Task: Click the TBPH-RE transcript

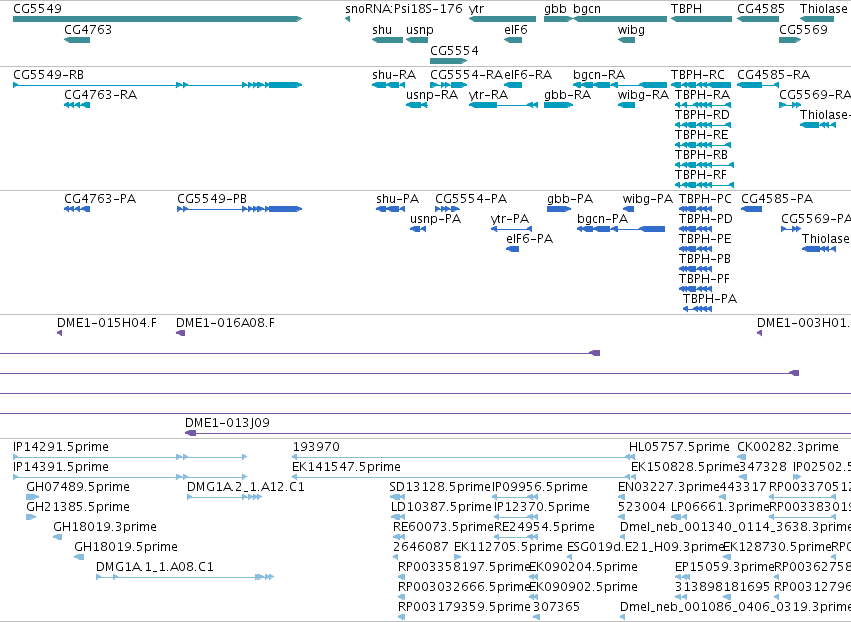Action: [x=703, y=145]
